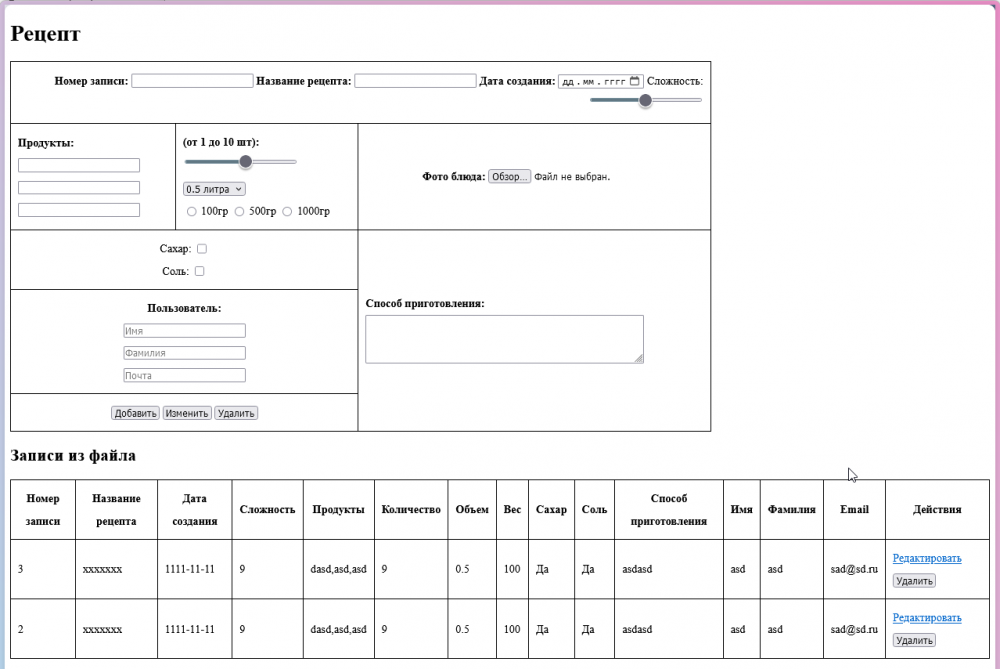The width and height of the screenshot is (1000, 669).
Task: Open the calendar picker icon in date field
Action: tap(635, 81)
